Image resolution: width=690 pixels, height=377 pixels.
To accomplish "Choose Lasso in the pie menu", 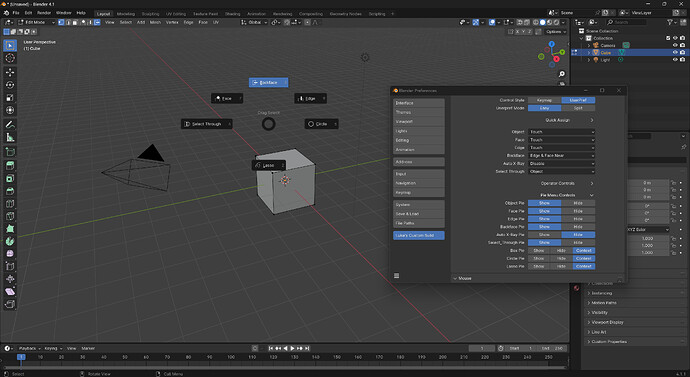I will [x=268, y=165].
